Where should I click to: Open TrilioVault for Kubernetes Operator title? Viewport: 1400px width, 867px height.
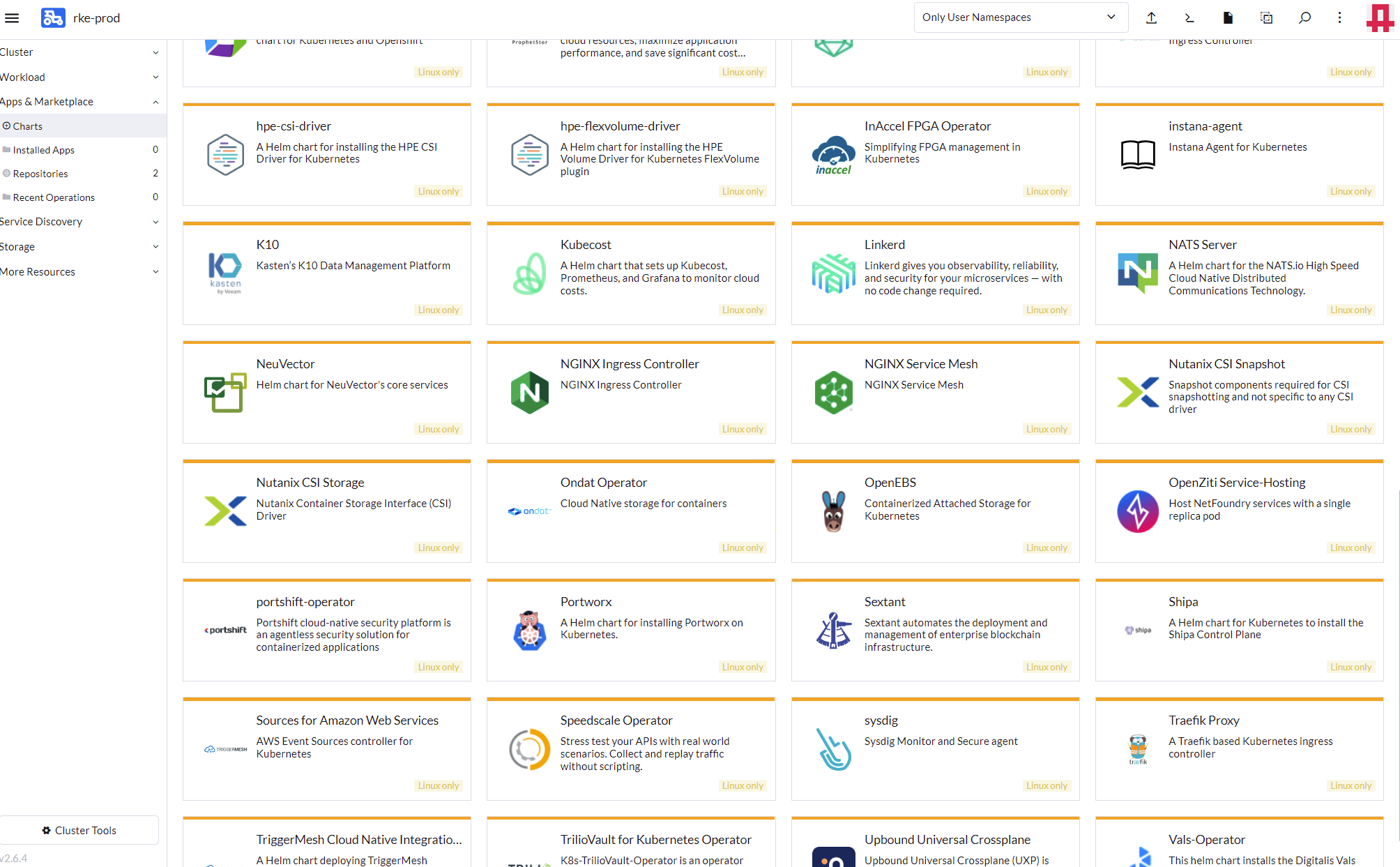tap(655, 840)
